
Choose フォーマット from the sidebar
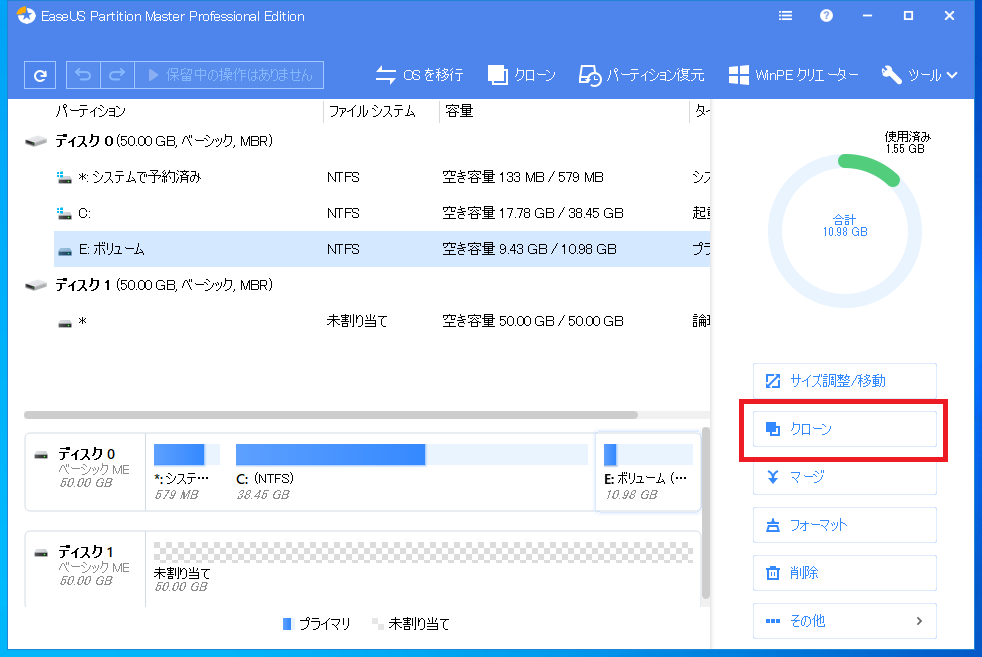(844, 525)
